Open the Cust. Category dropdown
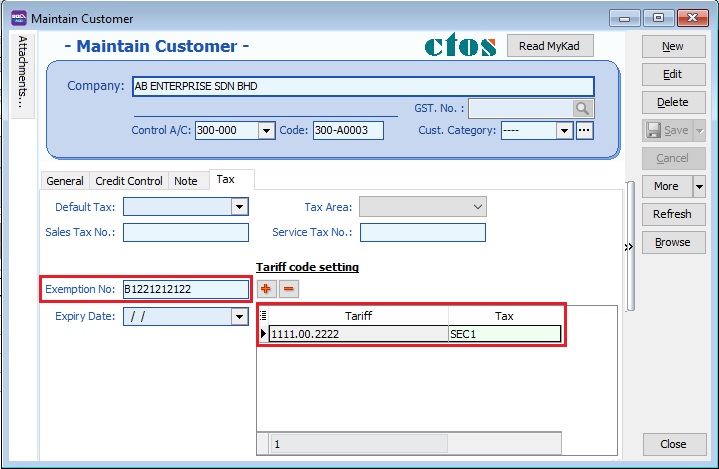The image size is (719, 469). [564, 131]
